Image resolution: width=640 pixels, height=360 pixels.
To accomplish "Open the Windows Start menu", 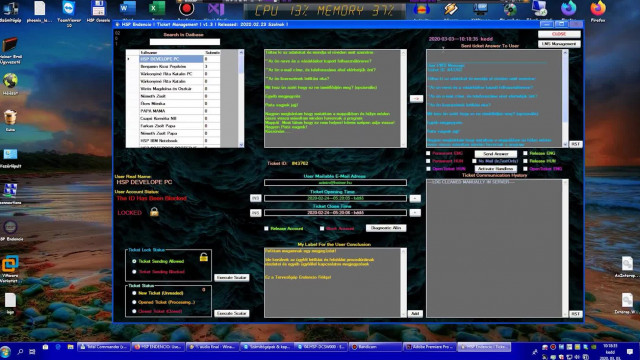I will coord(5,351).
